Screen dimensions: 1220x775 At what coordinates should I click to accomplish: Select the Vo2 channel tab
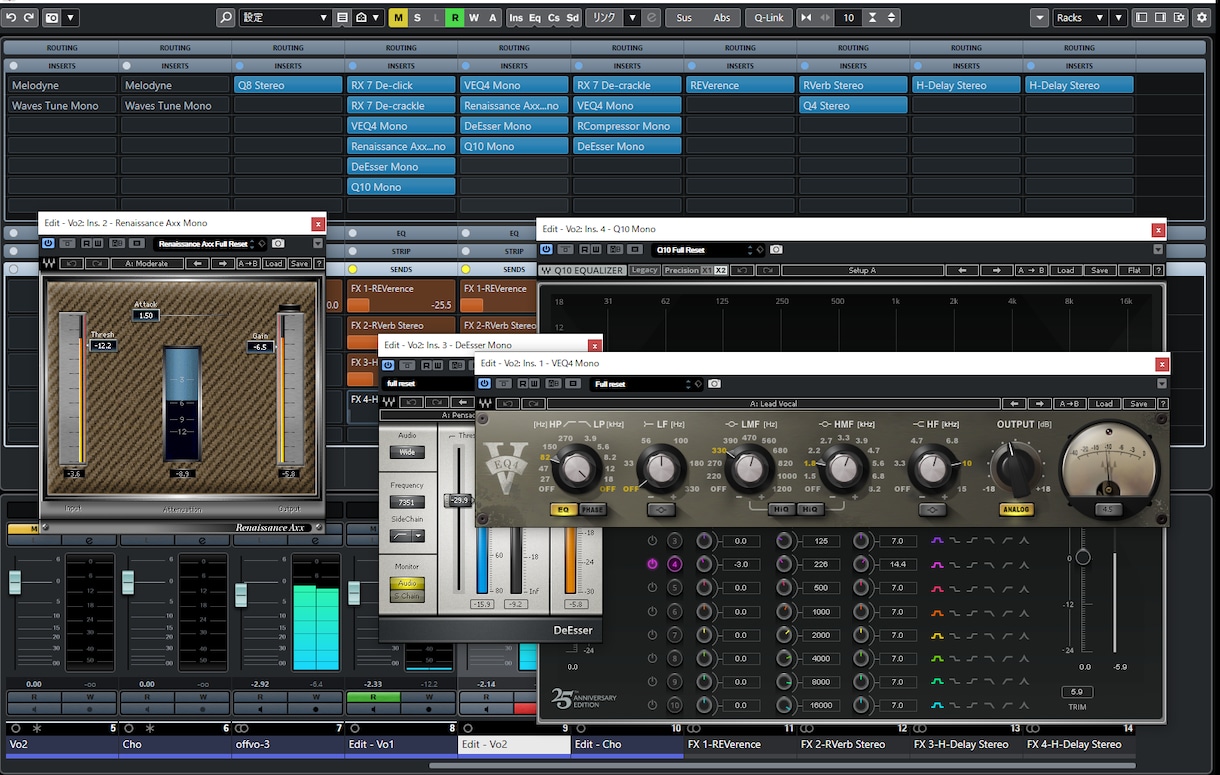pyautogui.click(x=62, y=744)
